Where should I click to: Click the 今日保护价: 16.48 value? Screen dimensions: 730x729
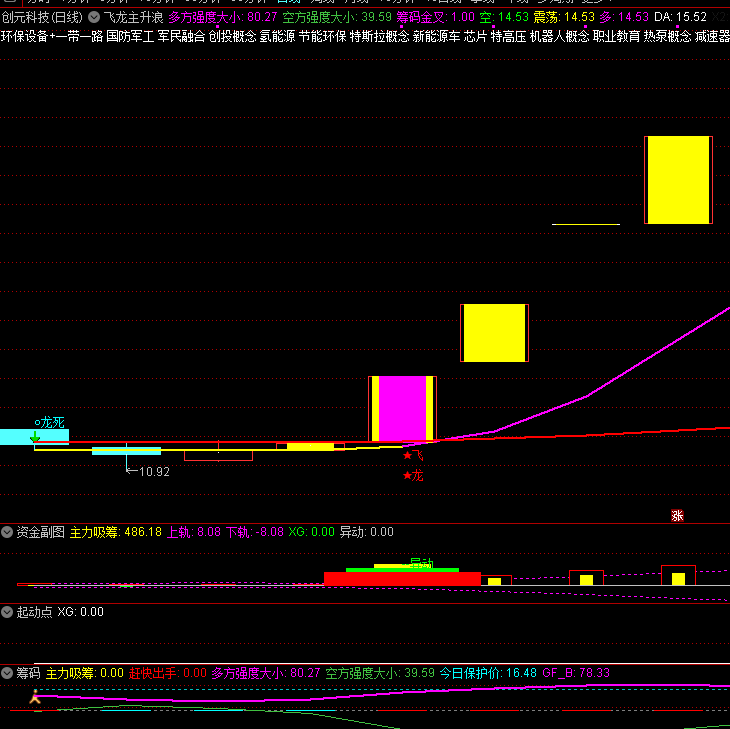tap(488, 673)
